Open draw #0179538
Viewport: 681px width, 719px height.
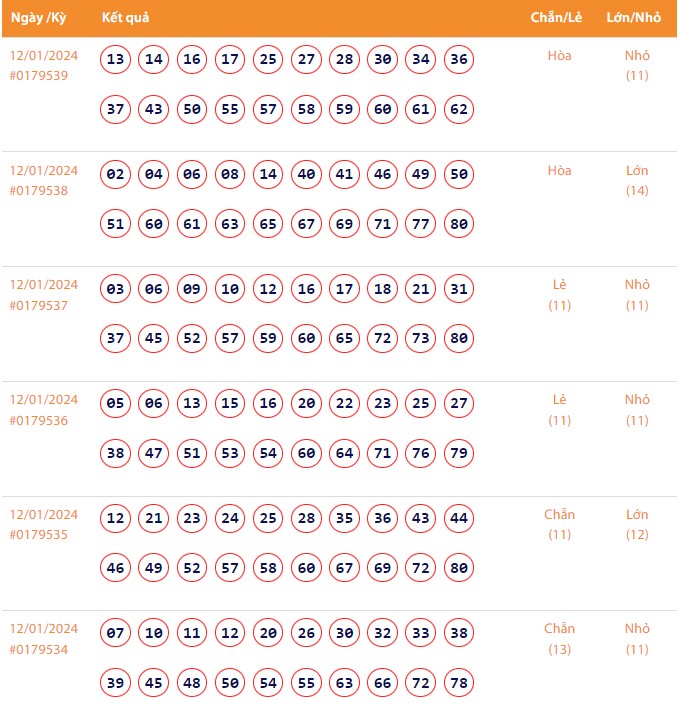click(39, 190)
